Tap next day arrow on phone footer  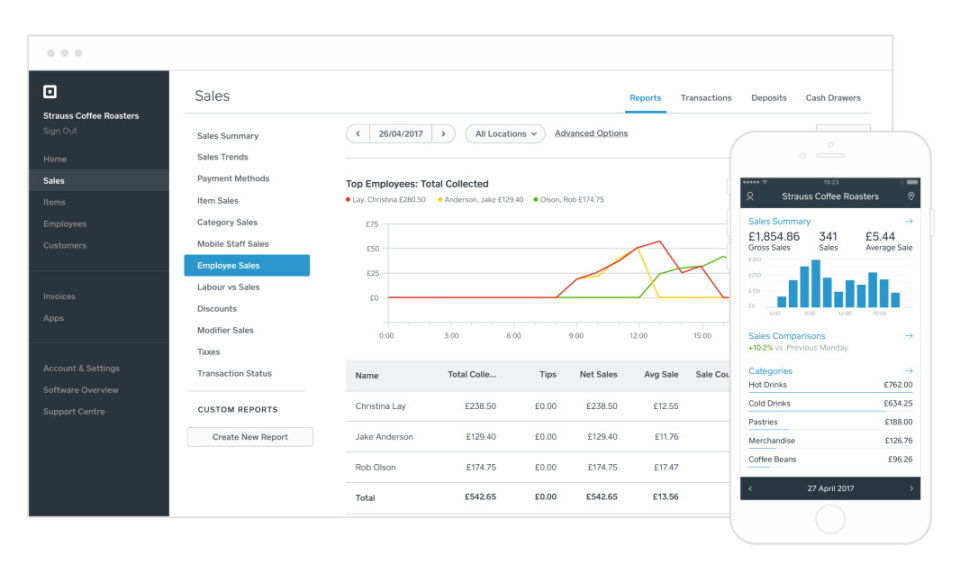click(911, 488)
